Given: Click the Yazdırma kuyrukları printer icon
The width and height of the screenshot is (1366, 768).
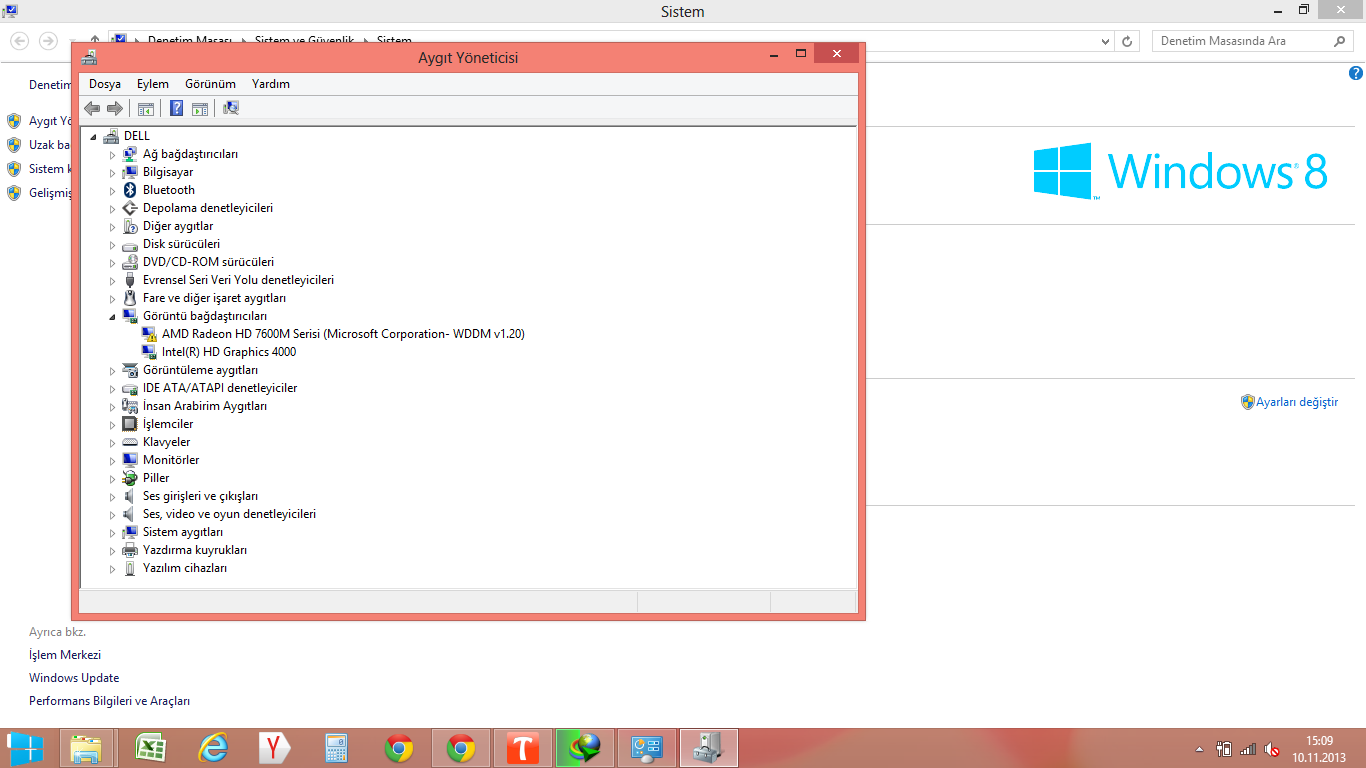Looking at the screenshot, I should 129,550.
